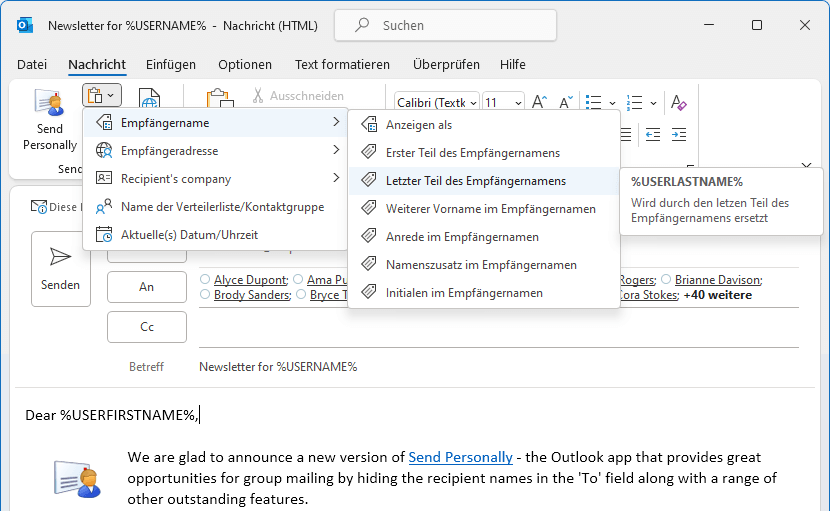Click the Betreff subject field
The width and height of the screenshot is (830, 511).
coord(498,366)
